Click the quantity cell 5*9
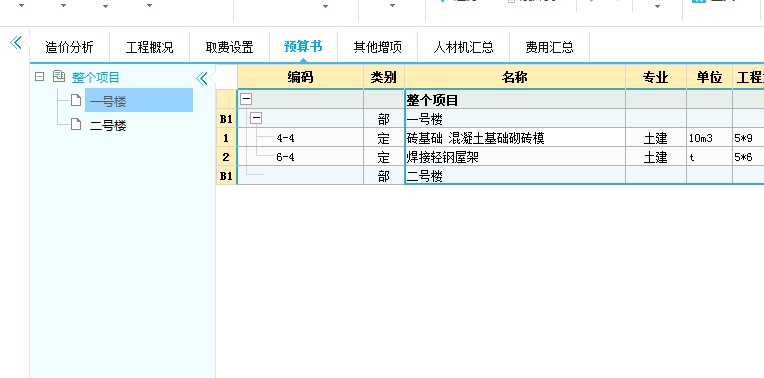The width and height of the screenshot is (764, 378). (x=748, y=138)
